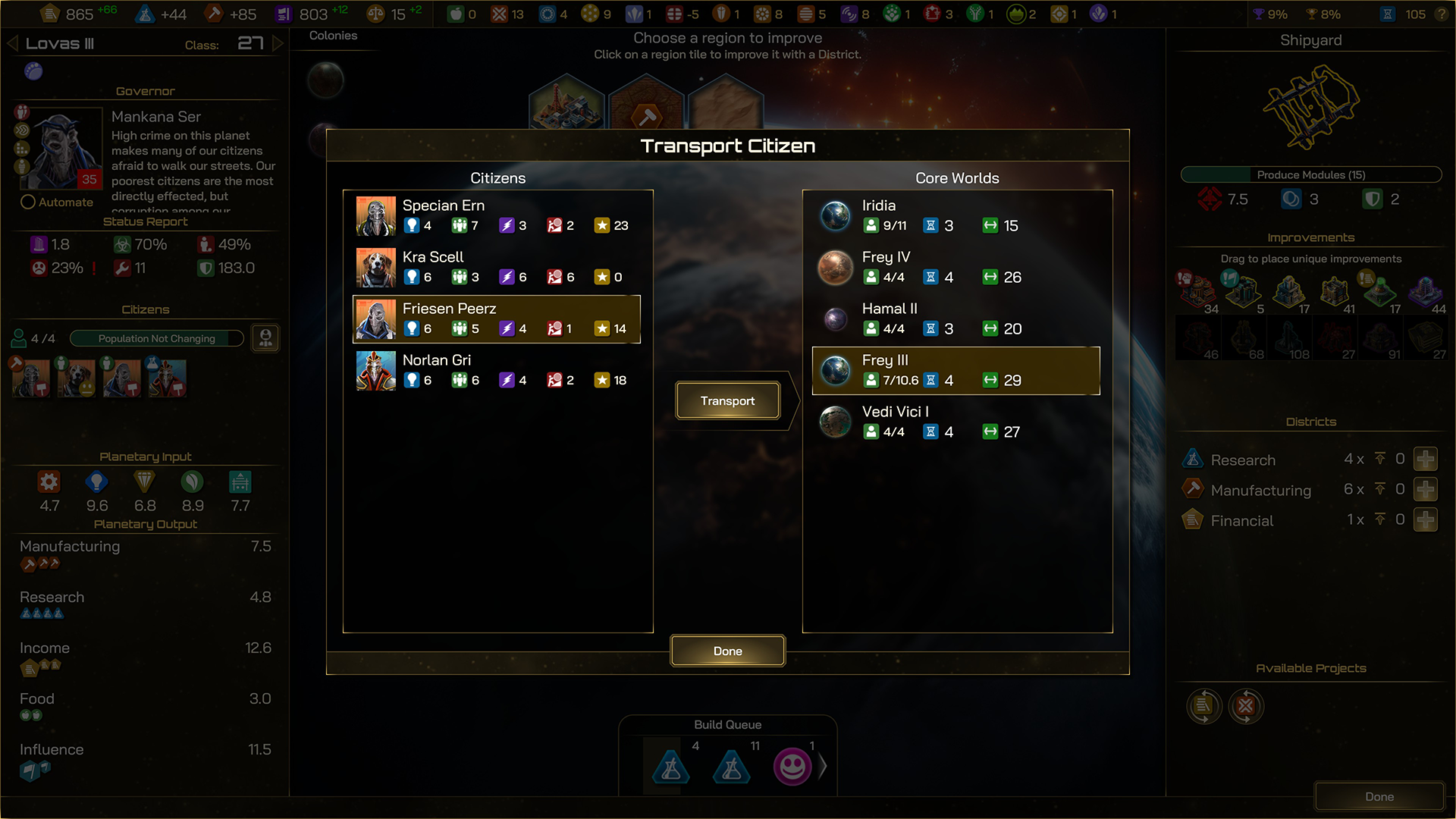Open the citizen management icon beside population bar
The image size is (1456, 819).
266,338
